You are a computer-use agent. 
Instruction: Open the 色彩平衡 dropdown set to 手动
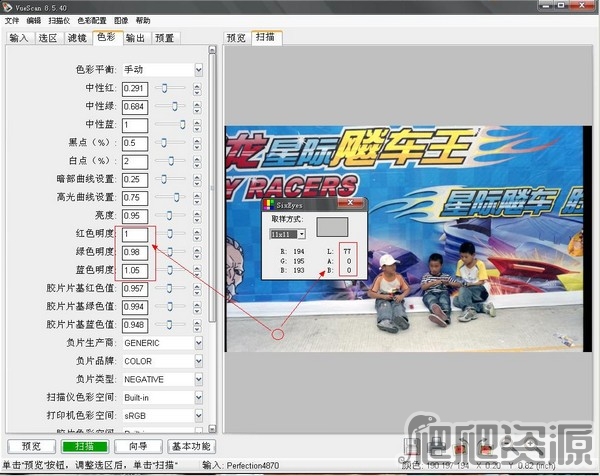198,70
